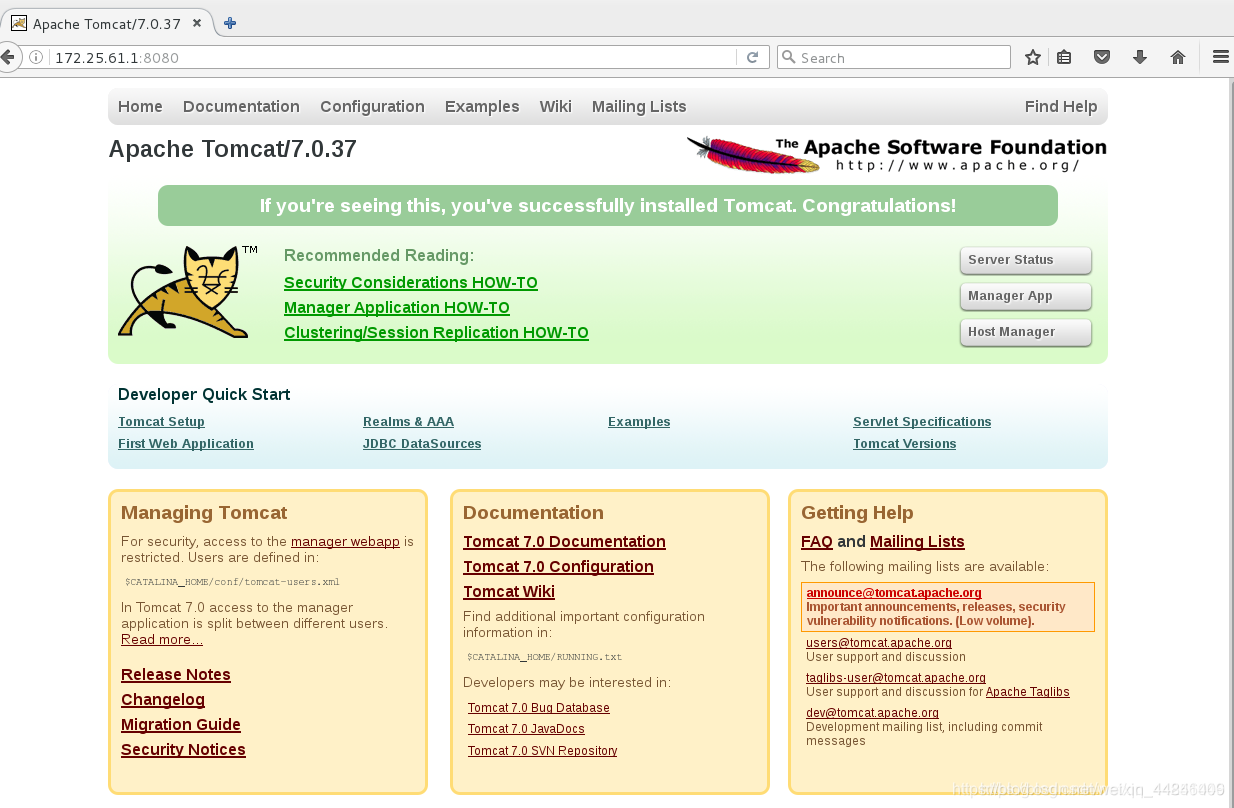Open Tomcat 7.0 Configuration link

[558, 567]
